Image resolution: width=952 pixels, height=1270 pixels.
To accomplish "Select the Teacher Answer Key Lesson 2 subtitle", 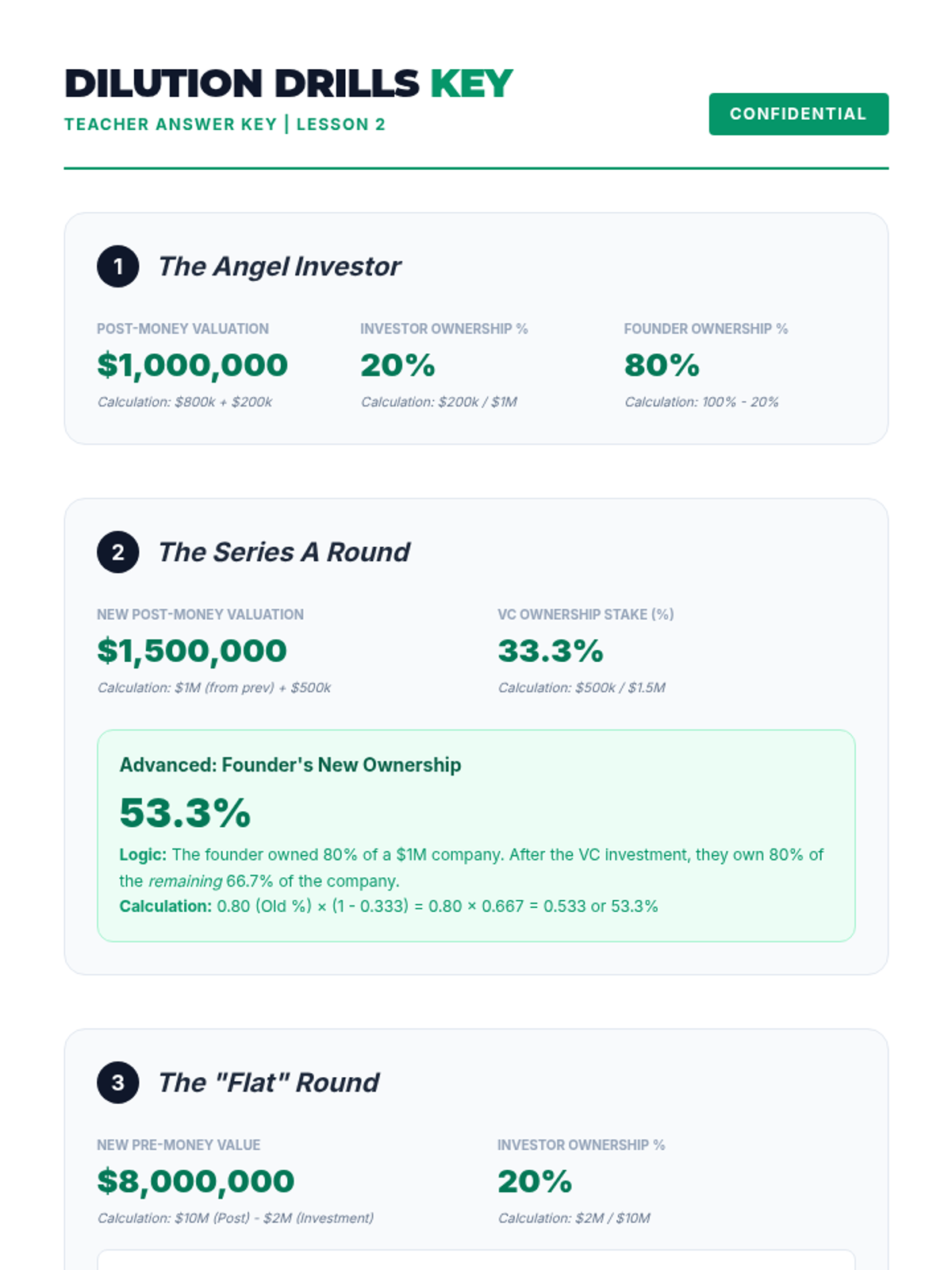I will tap(225, 125).
